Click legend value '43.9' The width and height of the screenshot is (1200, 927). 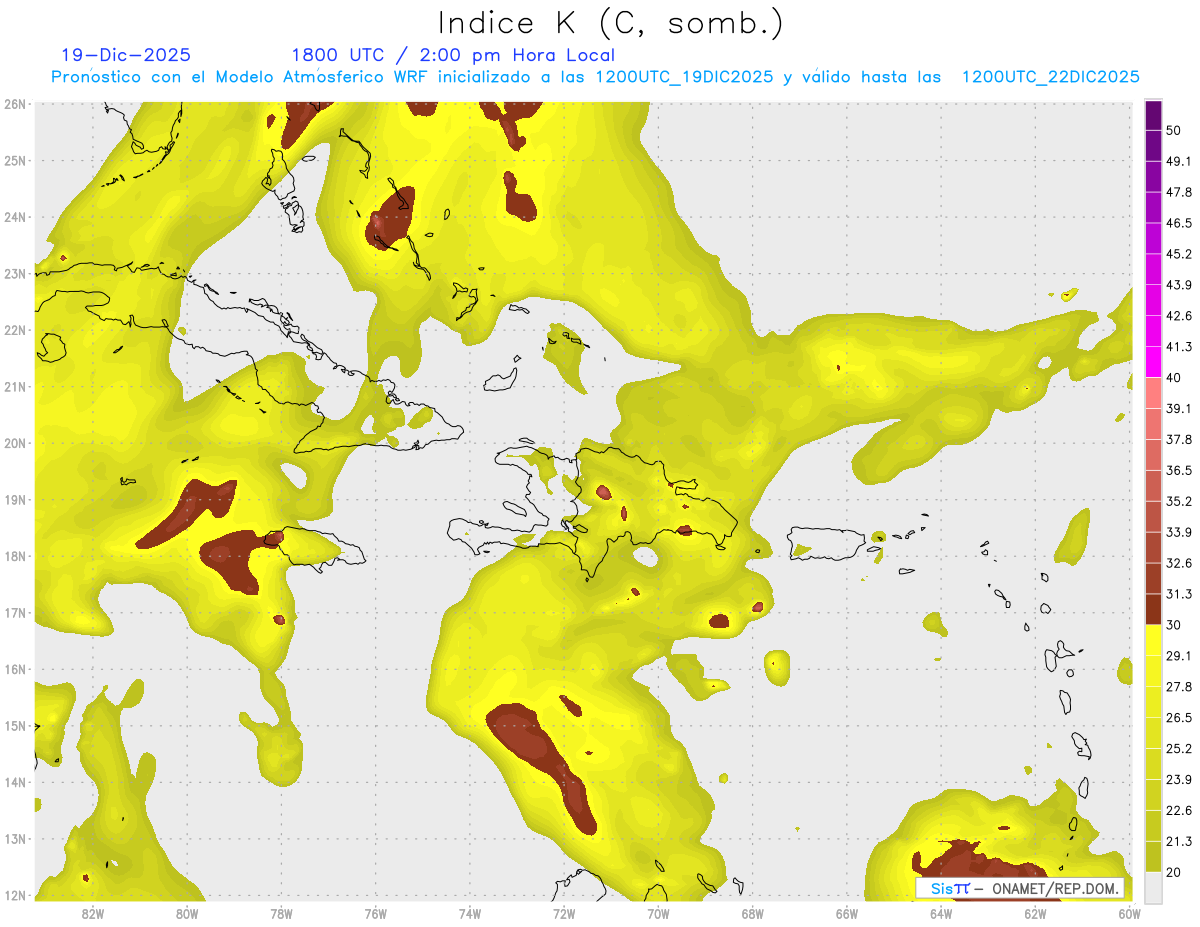[1178, 285]
